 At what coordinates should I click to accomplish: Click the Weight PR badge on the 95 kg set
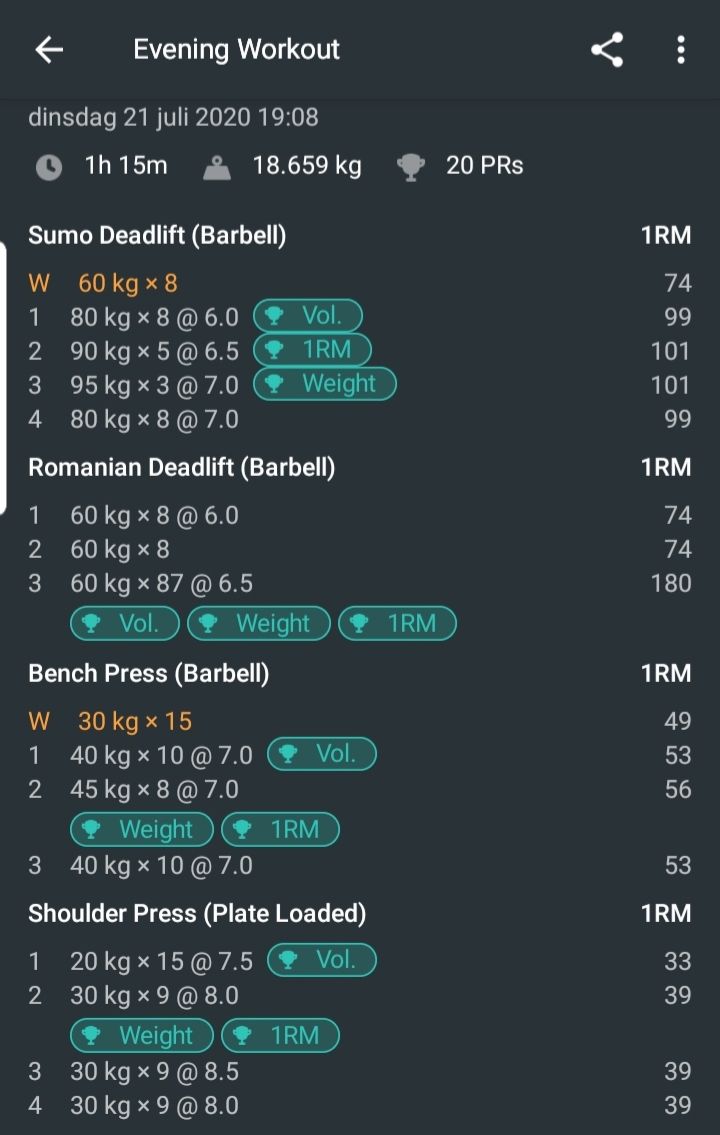point(325,384)
